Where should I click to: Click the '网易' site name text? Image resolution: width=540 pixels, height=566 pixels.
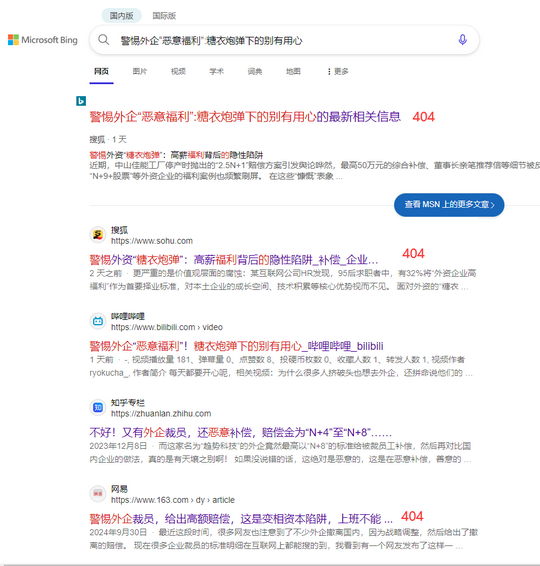coord(119,489)
